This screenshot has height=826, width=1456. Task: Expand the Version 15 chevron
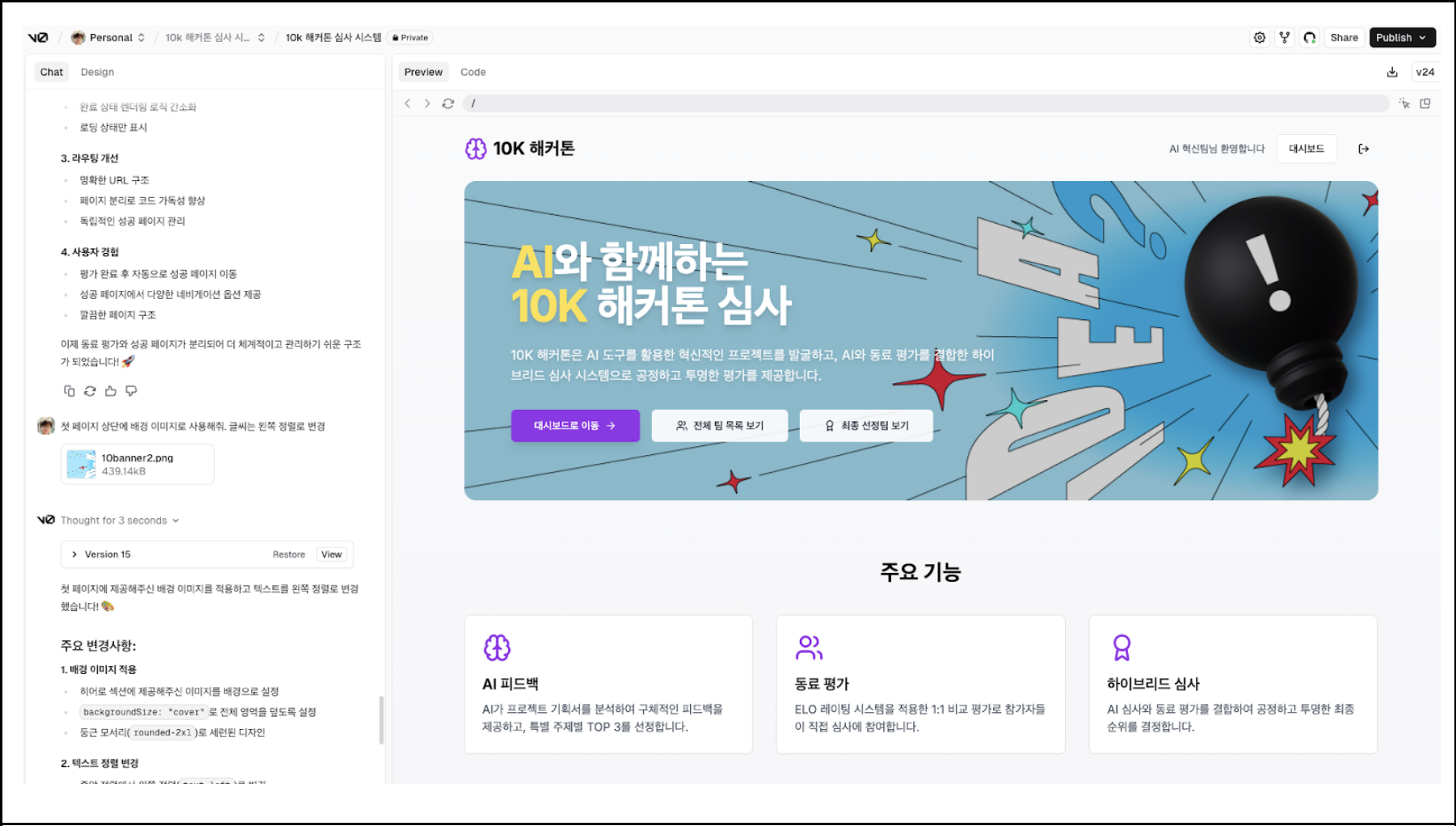(x=74, y=554)
